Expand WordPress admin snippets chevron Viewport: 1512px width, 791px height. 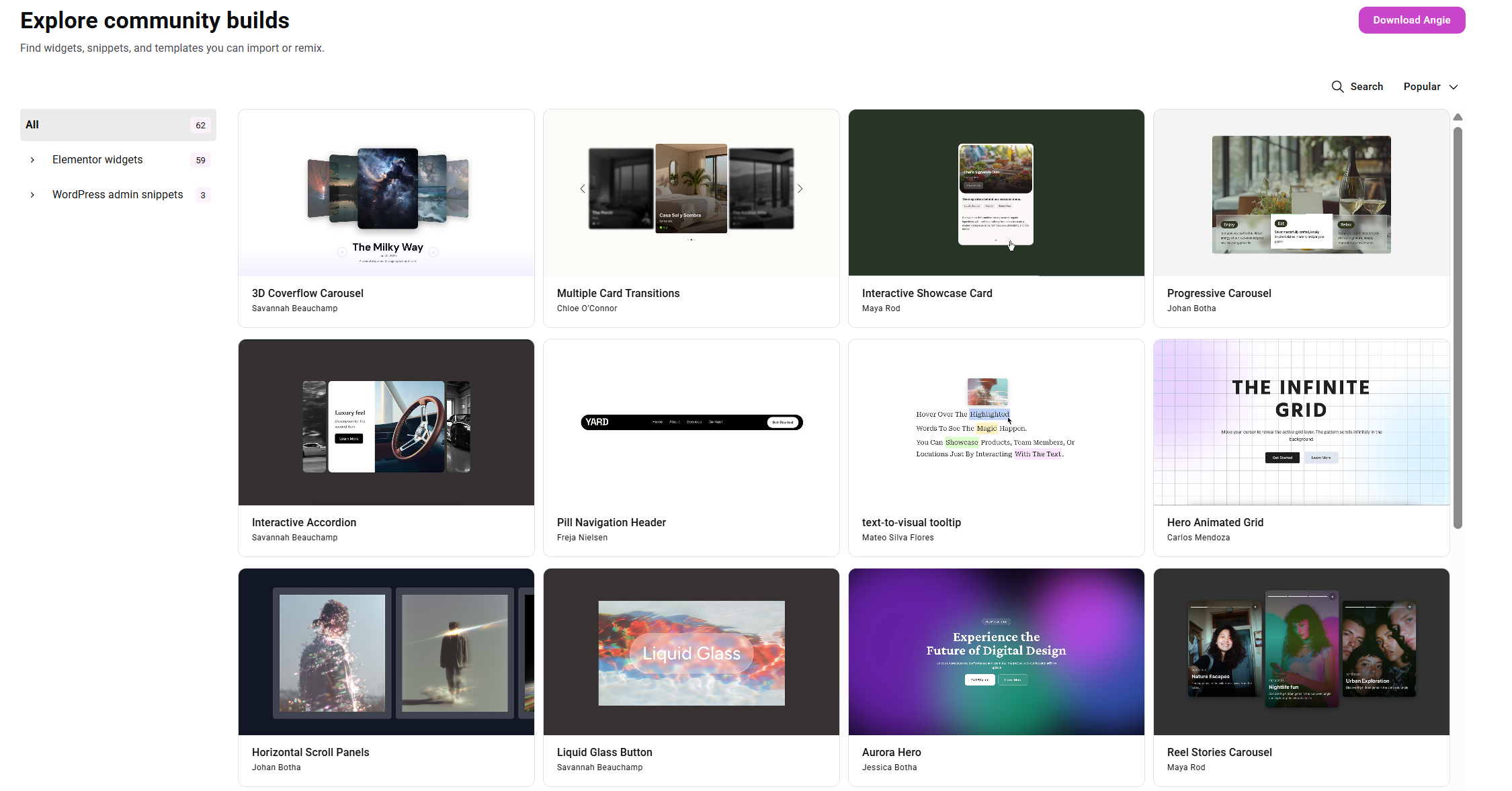tap(32, 195)
